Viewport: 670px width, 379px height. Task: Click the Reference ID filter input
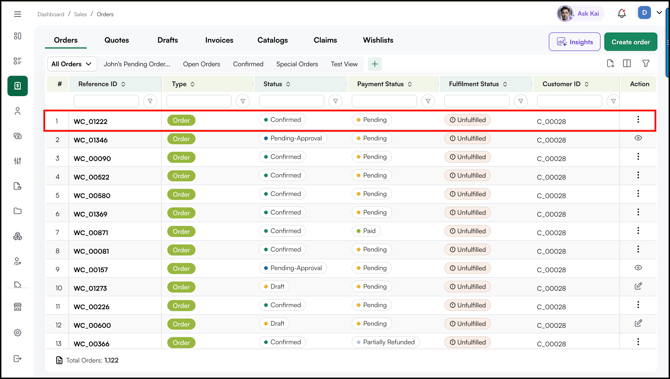tap(106, 101)
